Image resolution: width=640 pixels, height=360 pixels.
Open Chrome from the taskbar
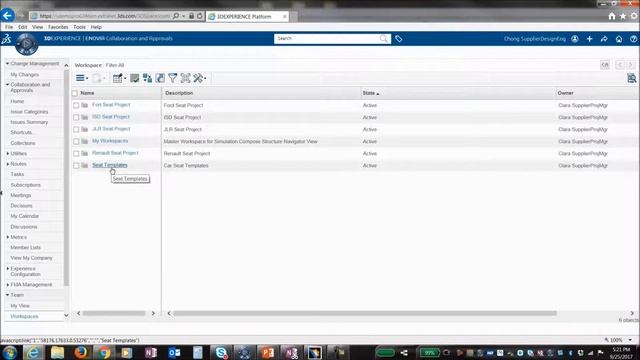coord(104,352)
